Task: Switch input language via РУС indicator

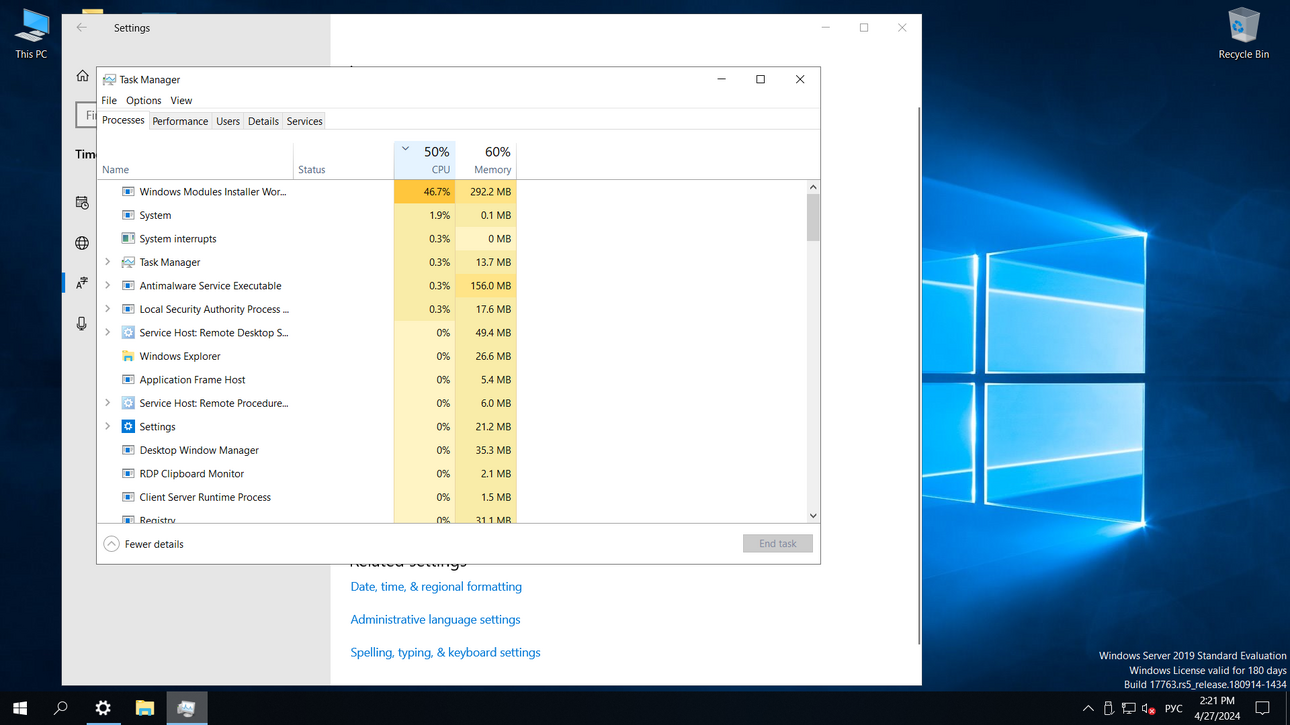Action: pyautogui.click(x=1174, y=708)
